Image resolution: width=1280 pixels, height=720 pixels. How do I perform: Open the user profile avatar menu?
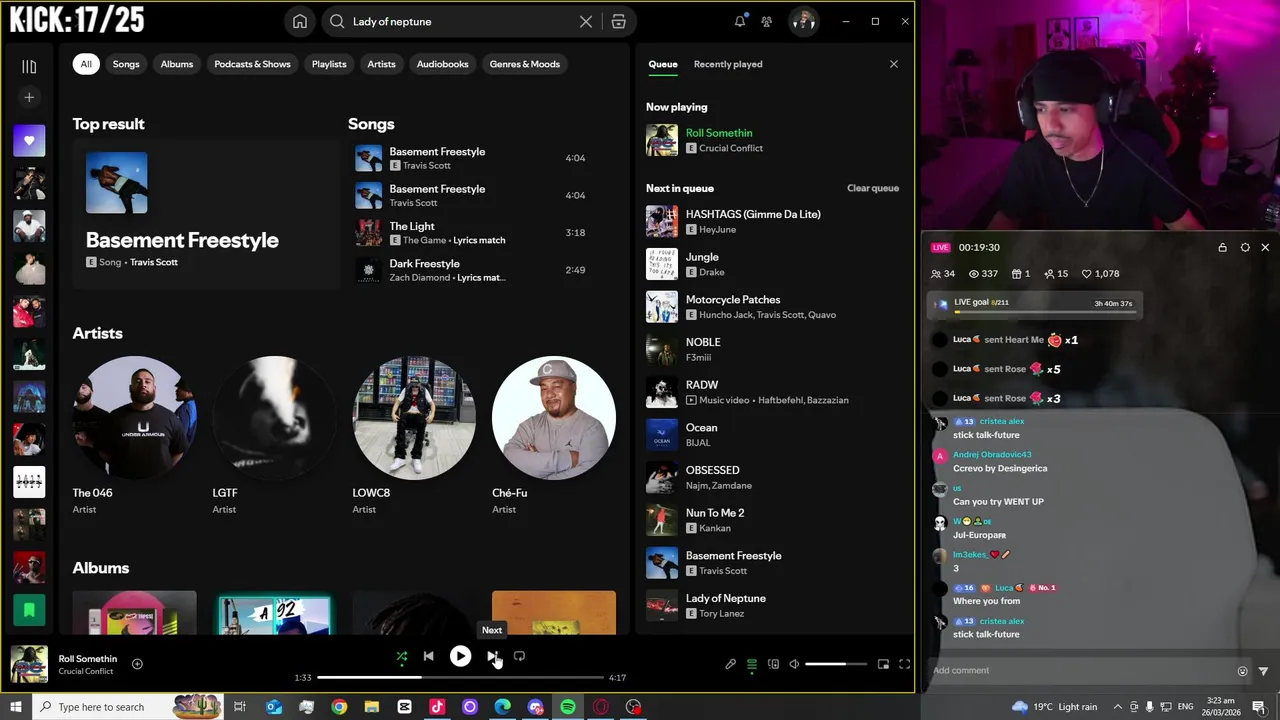tap(803, 21)
